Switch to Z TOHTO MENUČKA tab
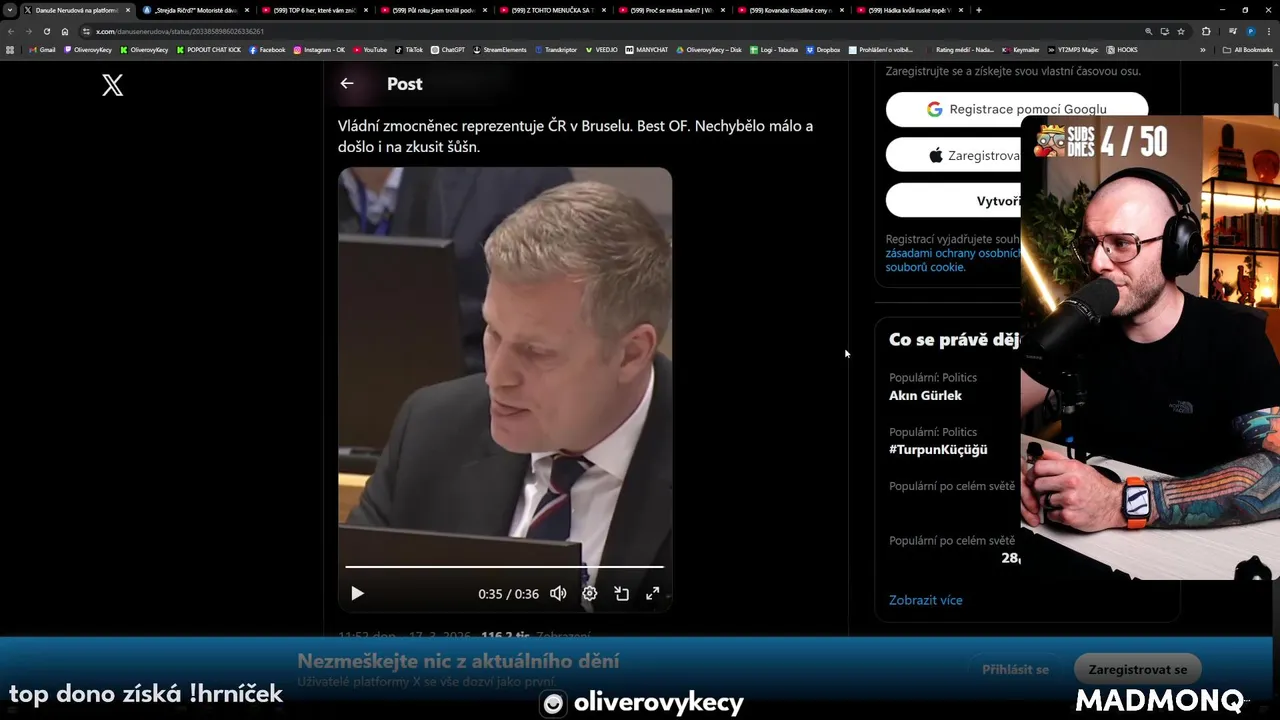 coord(552,10)
